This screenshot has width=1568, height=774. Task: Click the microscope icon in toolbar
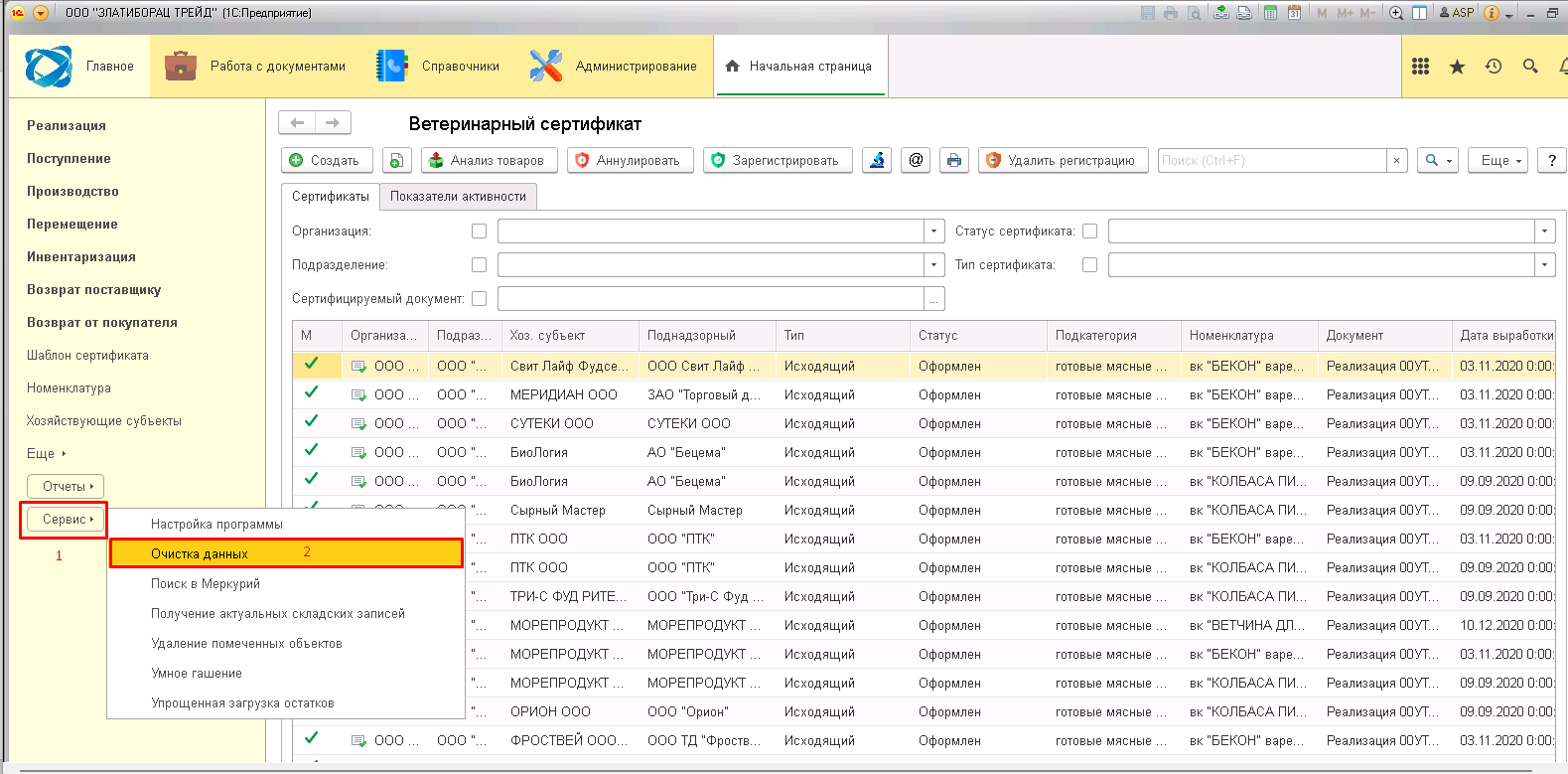click(x=877, y=160)
